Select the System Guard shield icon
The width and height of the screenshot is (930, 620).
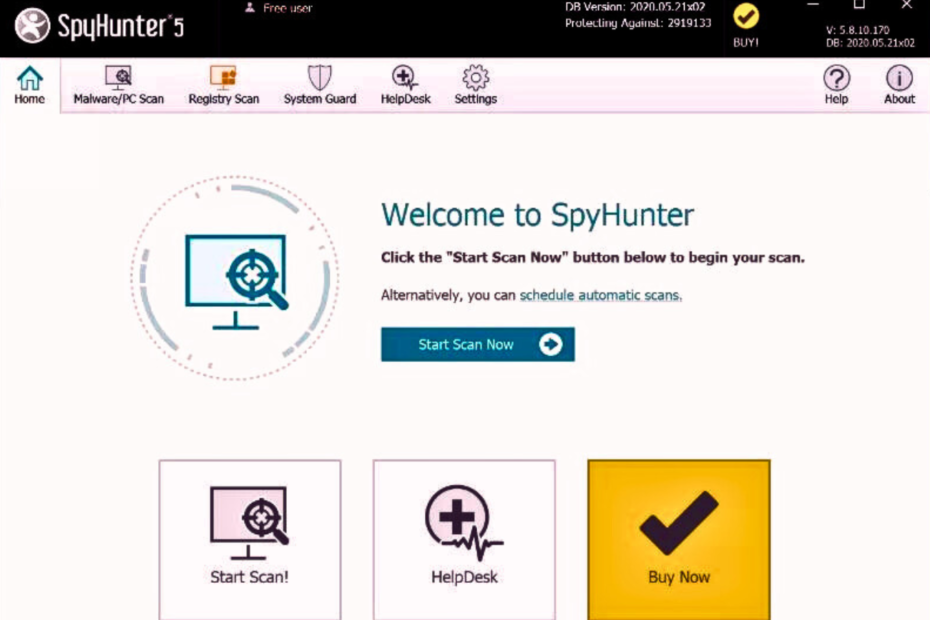click(x=319, y=76)
